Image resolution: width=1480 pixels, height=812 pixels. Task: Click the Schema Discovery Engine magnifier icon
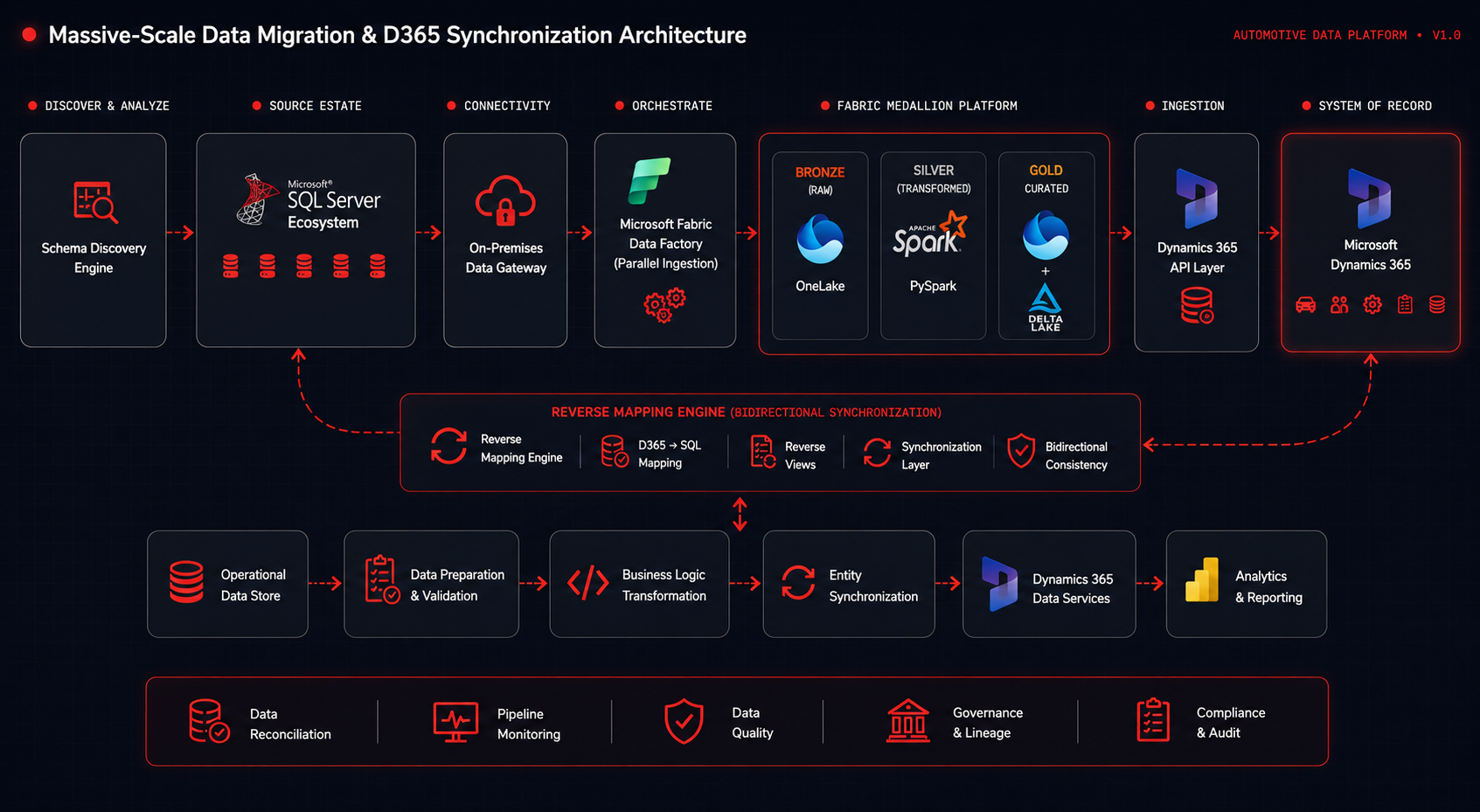(x=95, y=202)
